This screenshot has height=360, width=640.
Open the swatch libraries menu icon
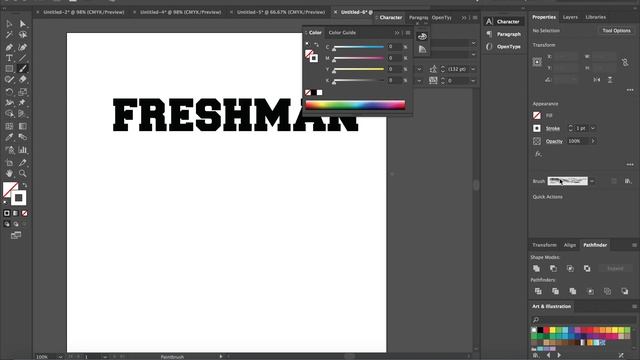[535, 355]
